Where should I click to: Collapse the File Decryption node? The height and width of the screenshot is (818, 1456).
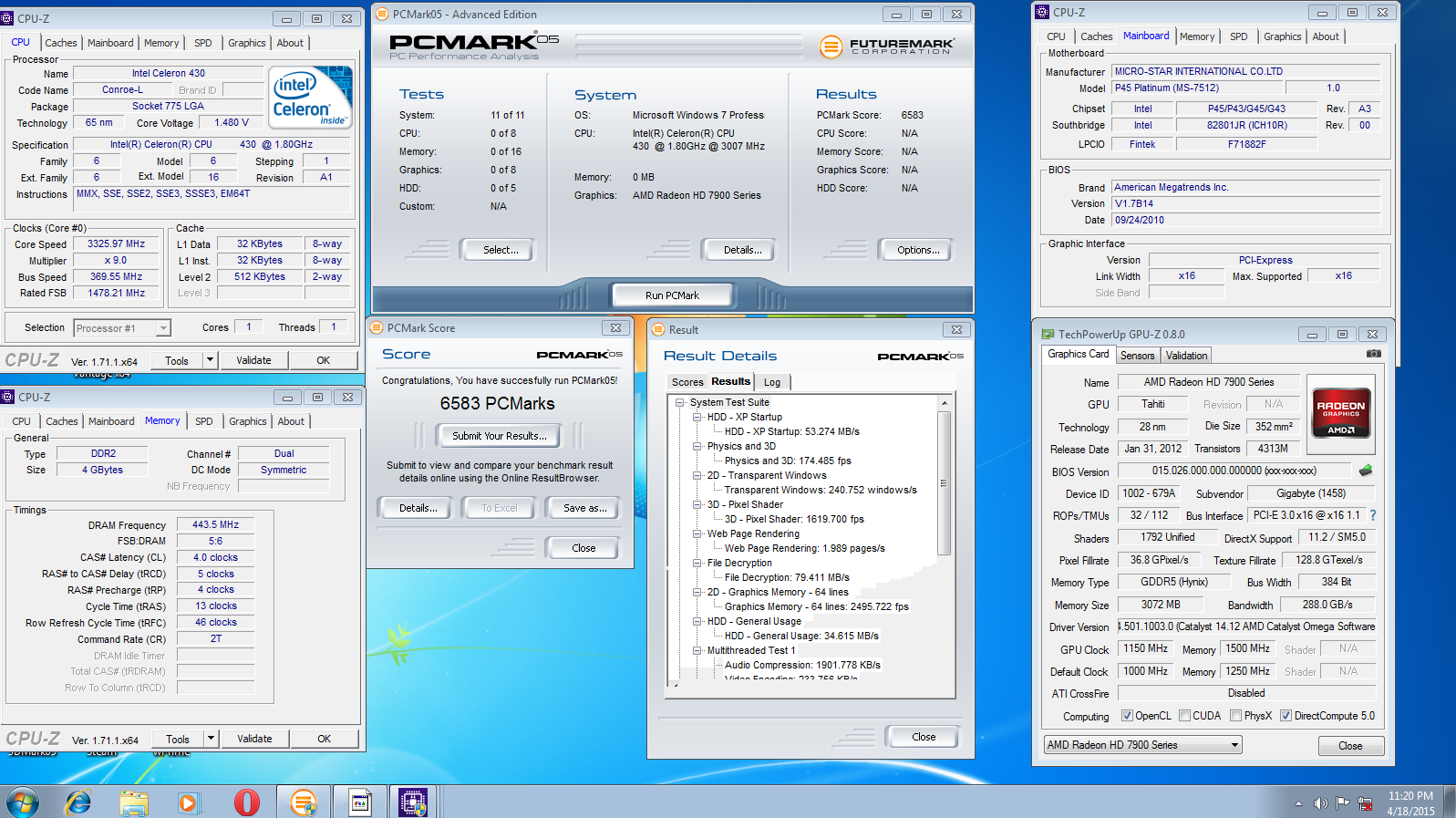pyautogui.click(x=697, y=563)
